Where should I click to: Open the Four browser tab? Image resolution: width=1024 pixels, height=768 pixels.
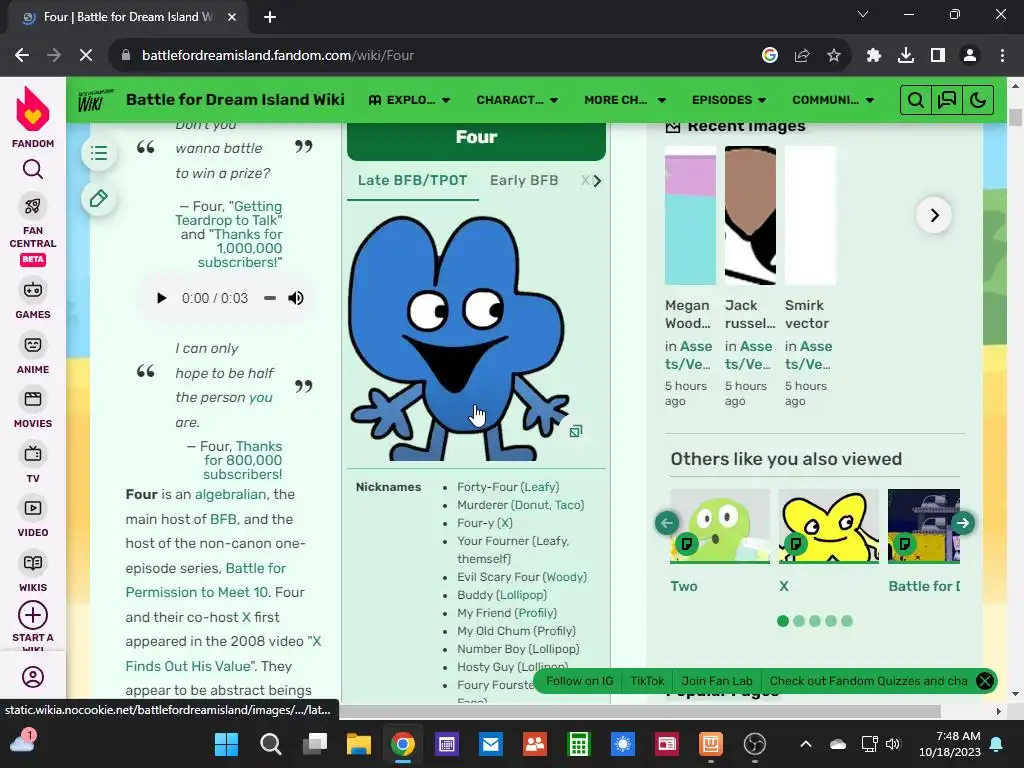click(127, 17)
